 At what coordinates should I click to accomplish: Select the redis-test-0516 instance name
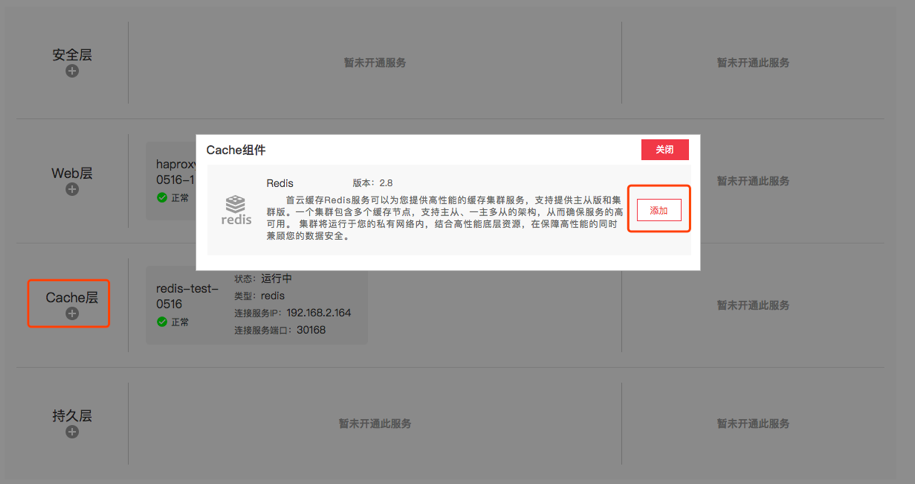[187, 296]
